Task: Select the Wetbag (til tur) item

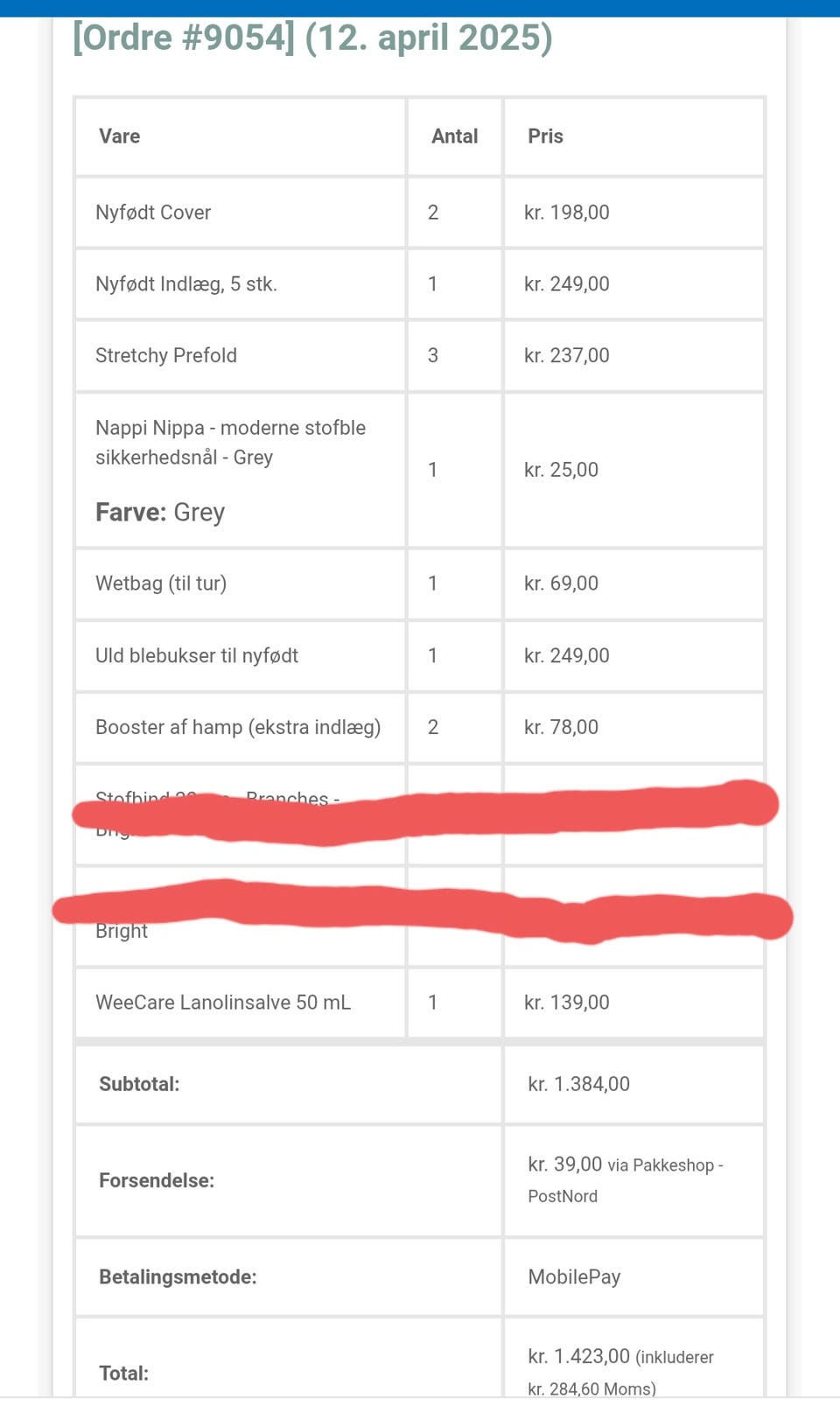Action: tap(161, 584)
